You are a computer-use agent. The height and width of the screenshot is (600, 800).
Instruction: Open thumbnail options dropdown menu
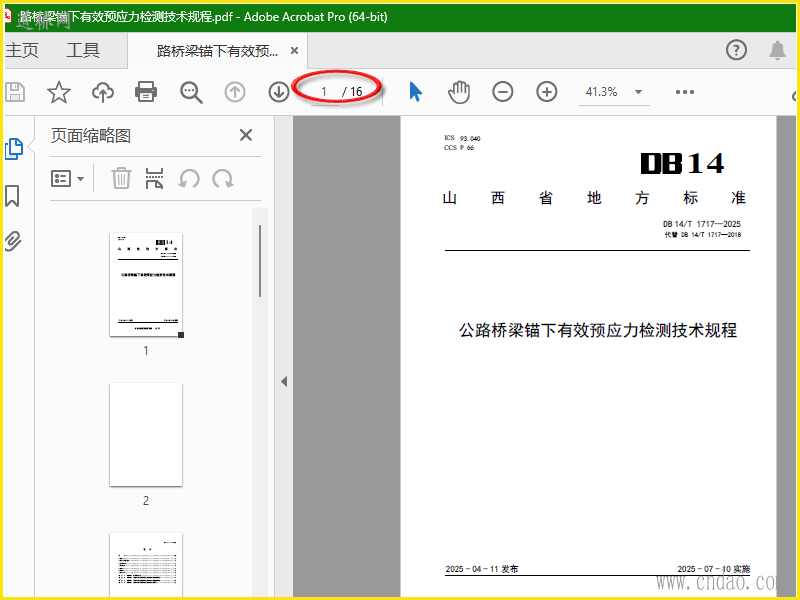(67, 179)
